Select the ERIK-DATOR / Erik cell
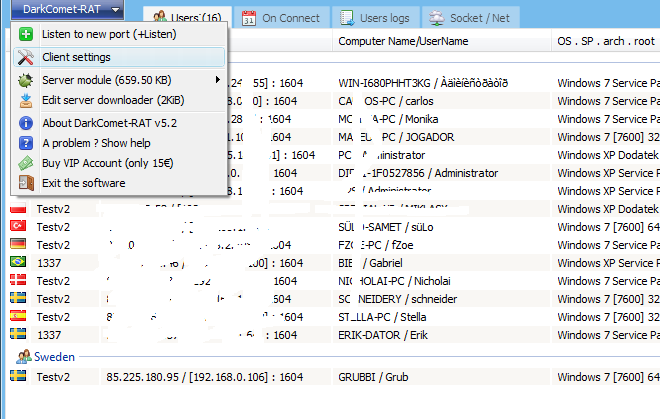This screenshot has height=419, width=660. pos(383,335)
